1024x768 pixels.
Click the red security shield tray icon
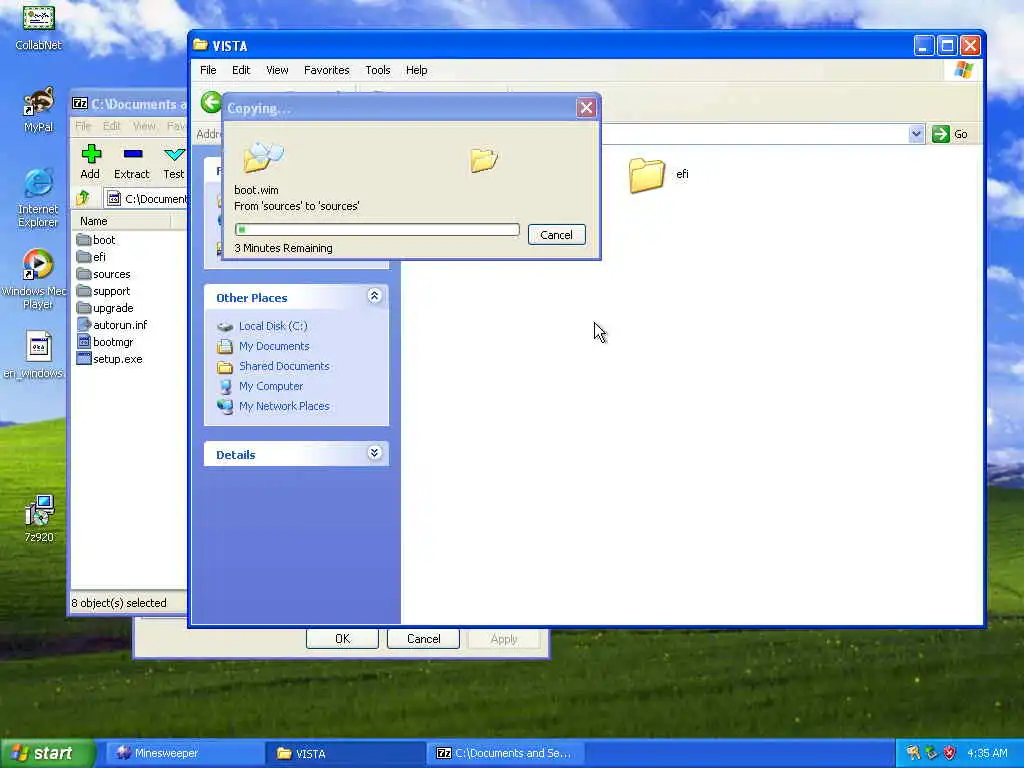click(x=950, y=753)
